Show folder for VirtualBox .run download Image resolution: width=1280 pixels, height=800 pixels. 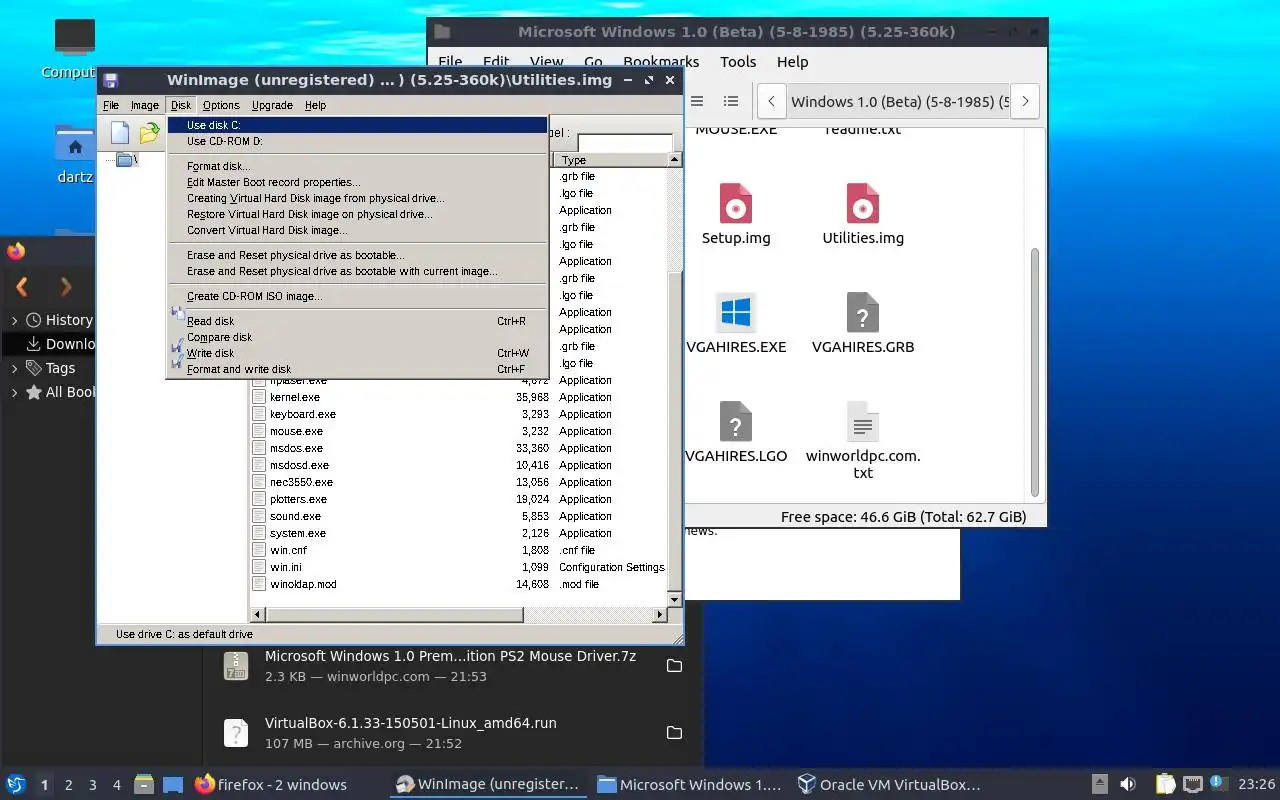(674, 733)
